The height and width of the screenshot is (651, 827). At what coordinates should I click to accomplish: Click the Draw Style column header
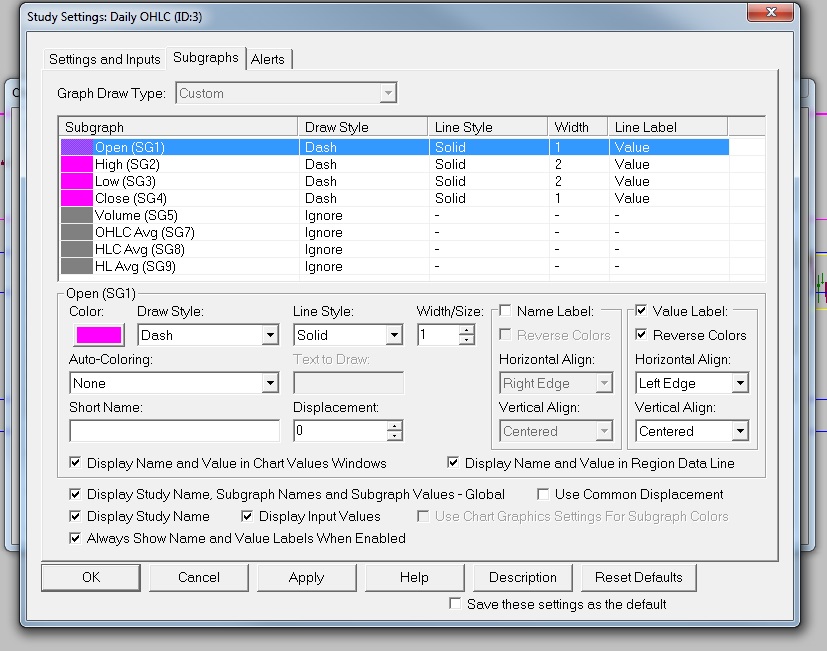[x=363, y=127]
